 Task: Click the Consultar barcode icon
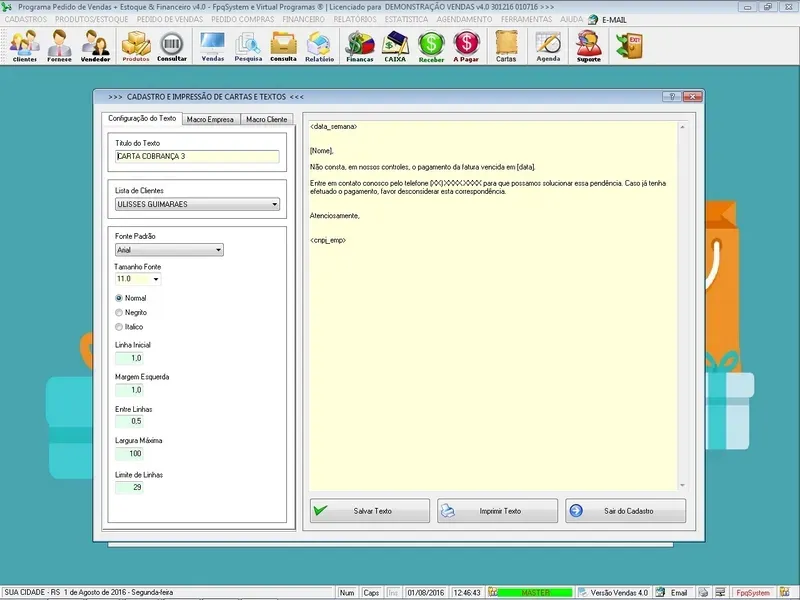coord(172,45)
